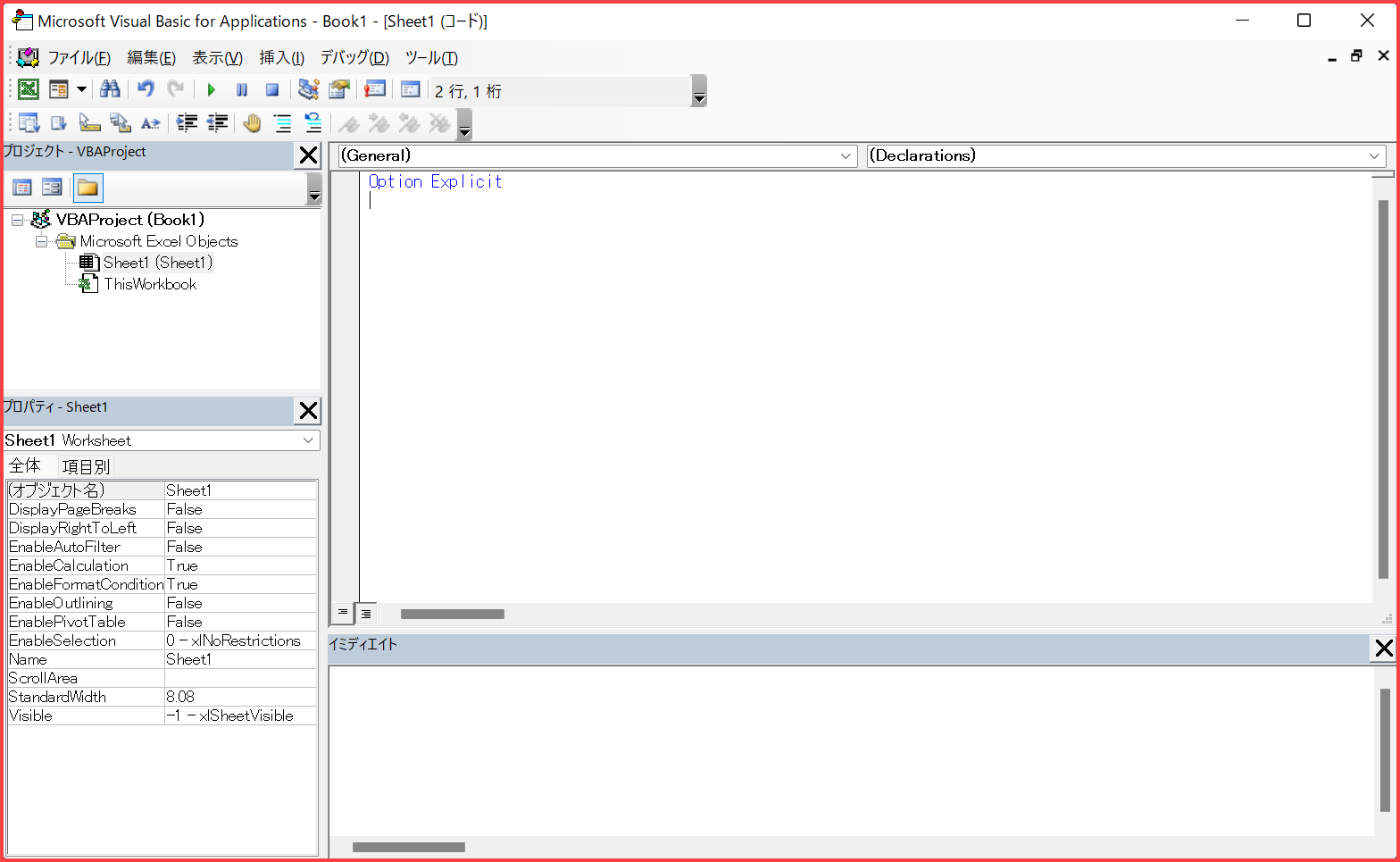
Task: Click the Uncomment Block icon
Action: point(312,123)
